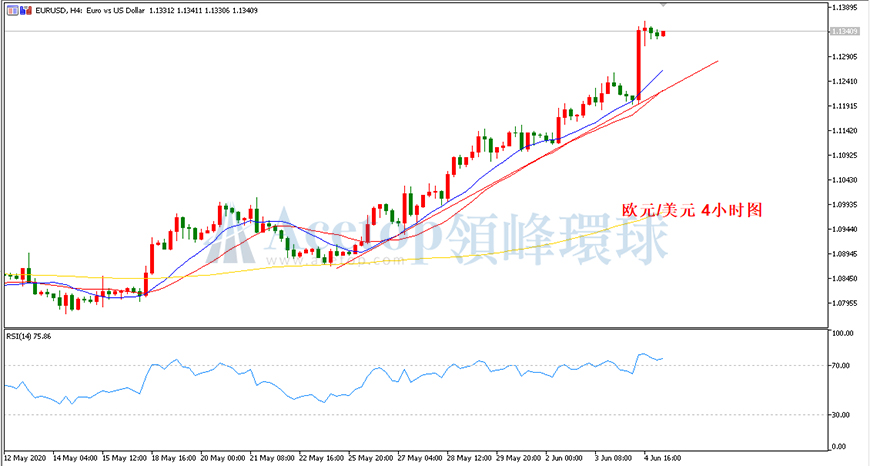Click the 1.07955 price on the scale

[x=843, y=303]
